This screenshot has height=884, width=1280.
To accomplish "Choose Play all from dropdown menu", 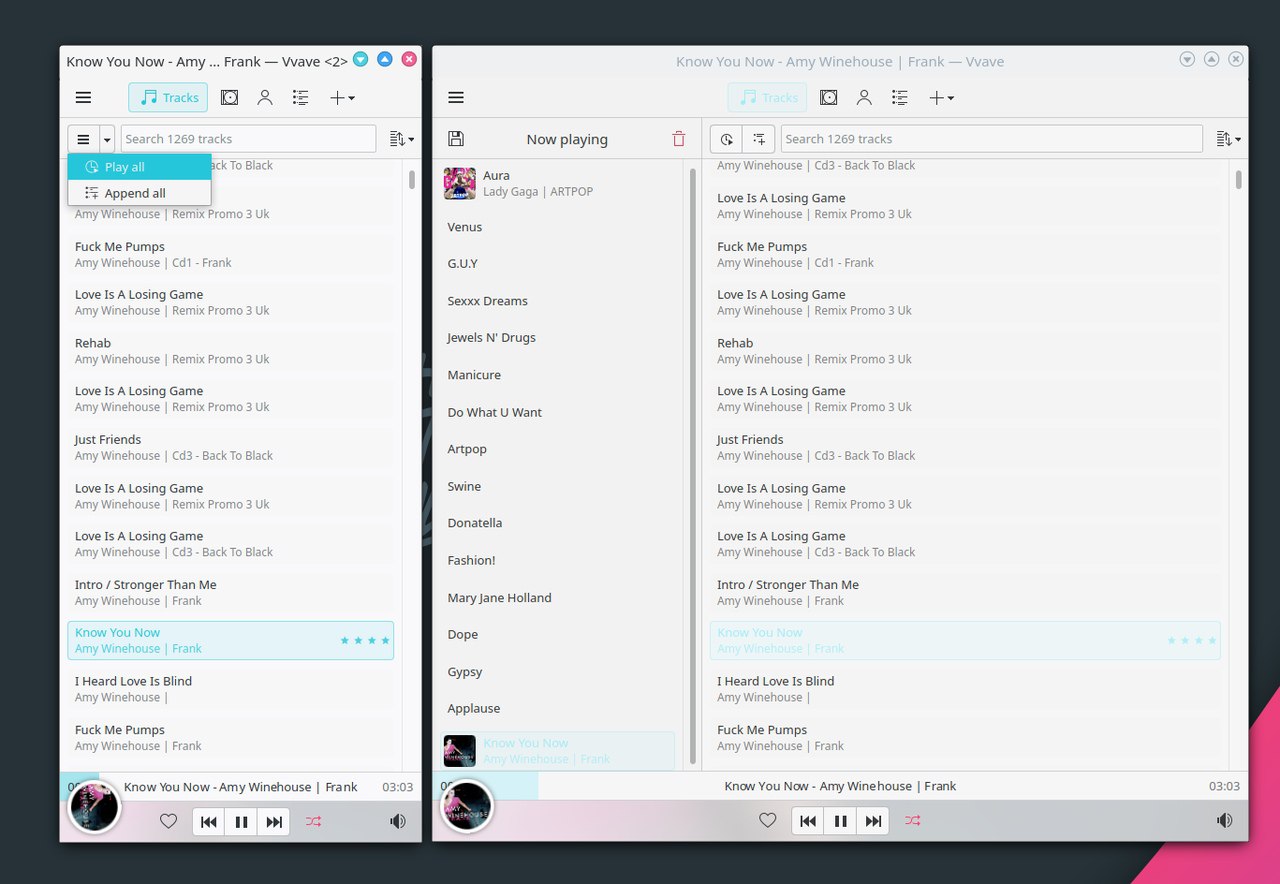I will click(139, 167).
